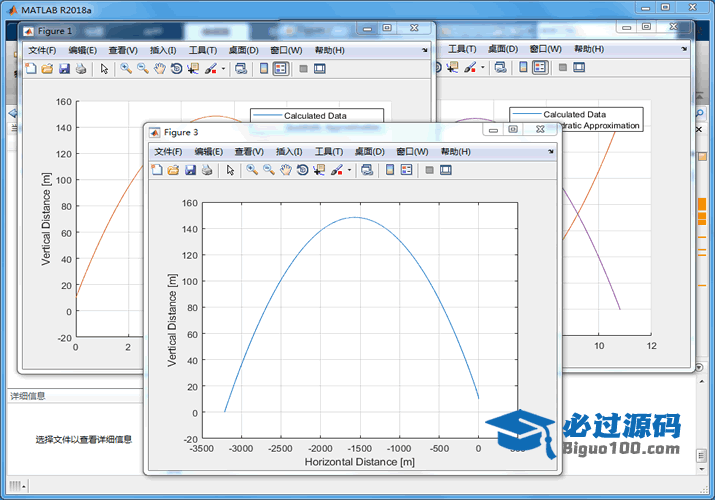Select Edit Plot arrow in Figure 1

104,69
